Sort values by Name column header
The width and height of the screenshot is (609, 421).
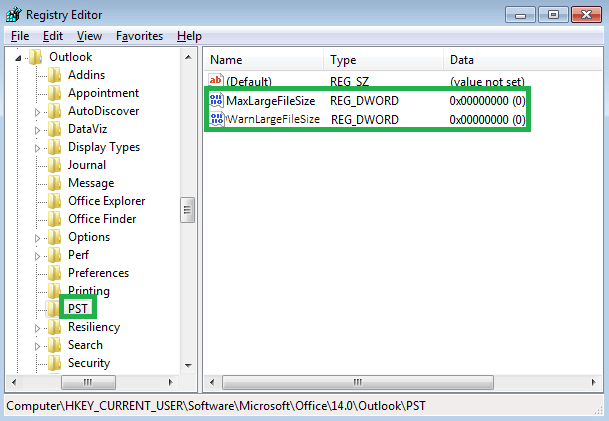[263, 60]
